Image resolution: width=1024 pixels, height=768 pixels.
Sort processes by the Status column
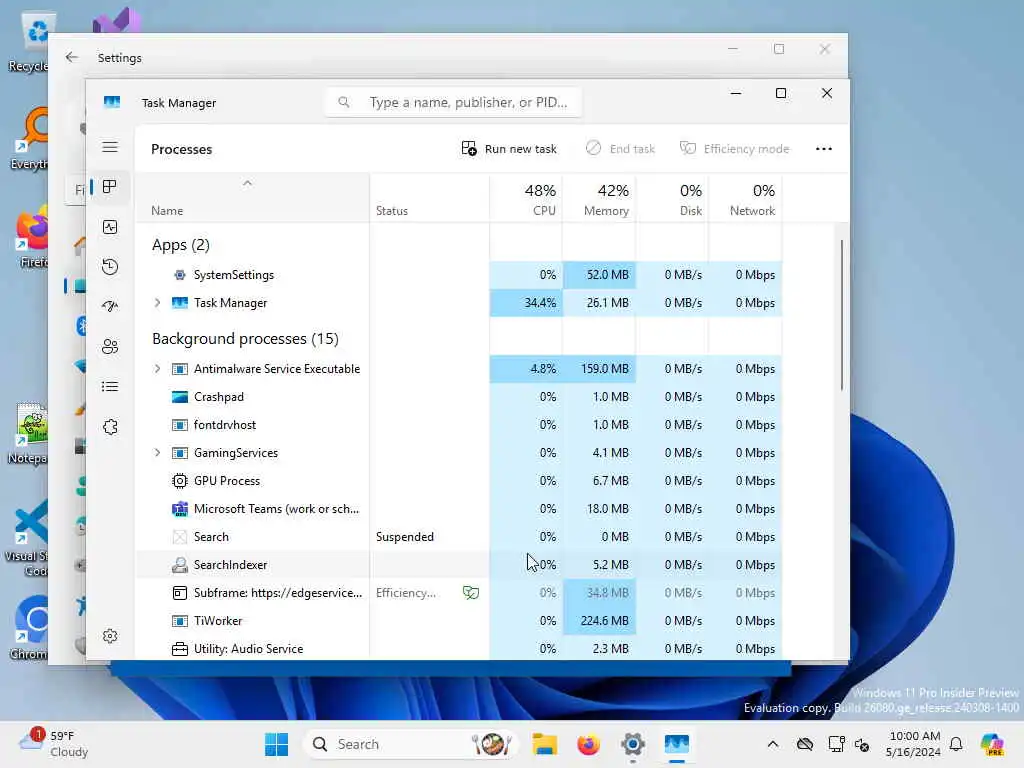click(x=430, y=199)
